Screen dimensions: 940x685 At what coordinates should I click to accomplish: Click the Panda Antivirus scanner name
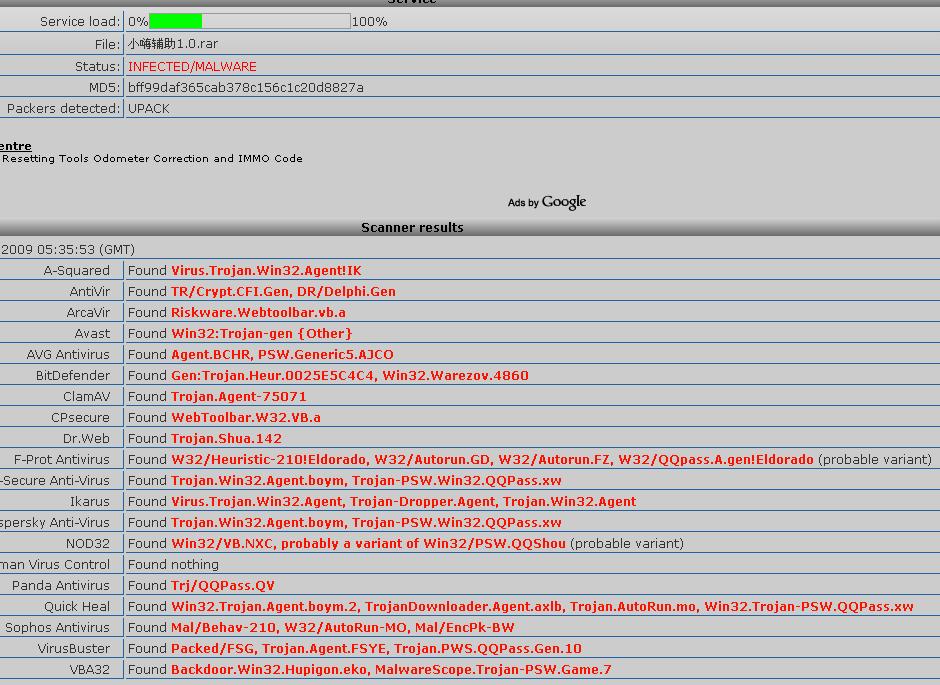[x=61, y=585]
